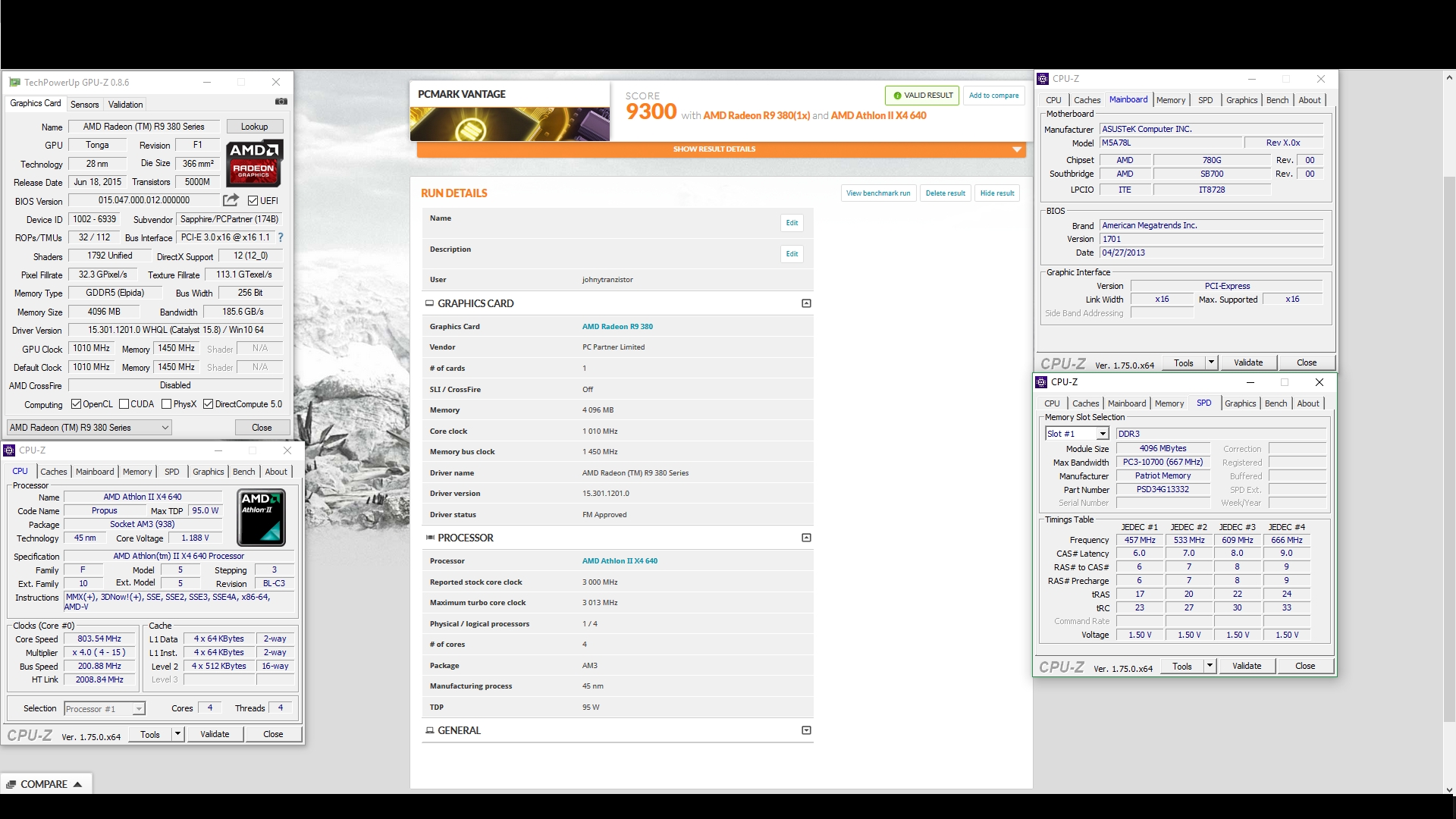Switch to the Sensors tab in GPU-Z

tap(84, 105)
